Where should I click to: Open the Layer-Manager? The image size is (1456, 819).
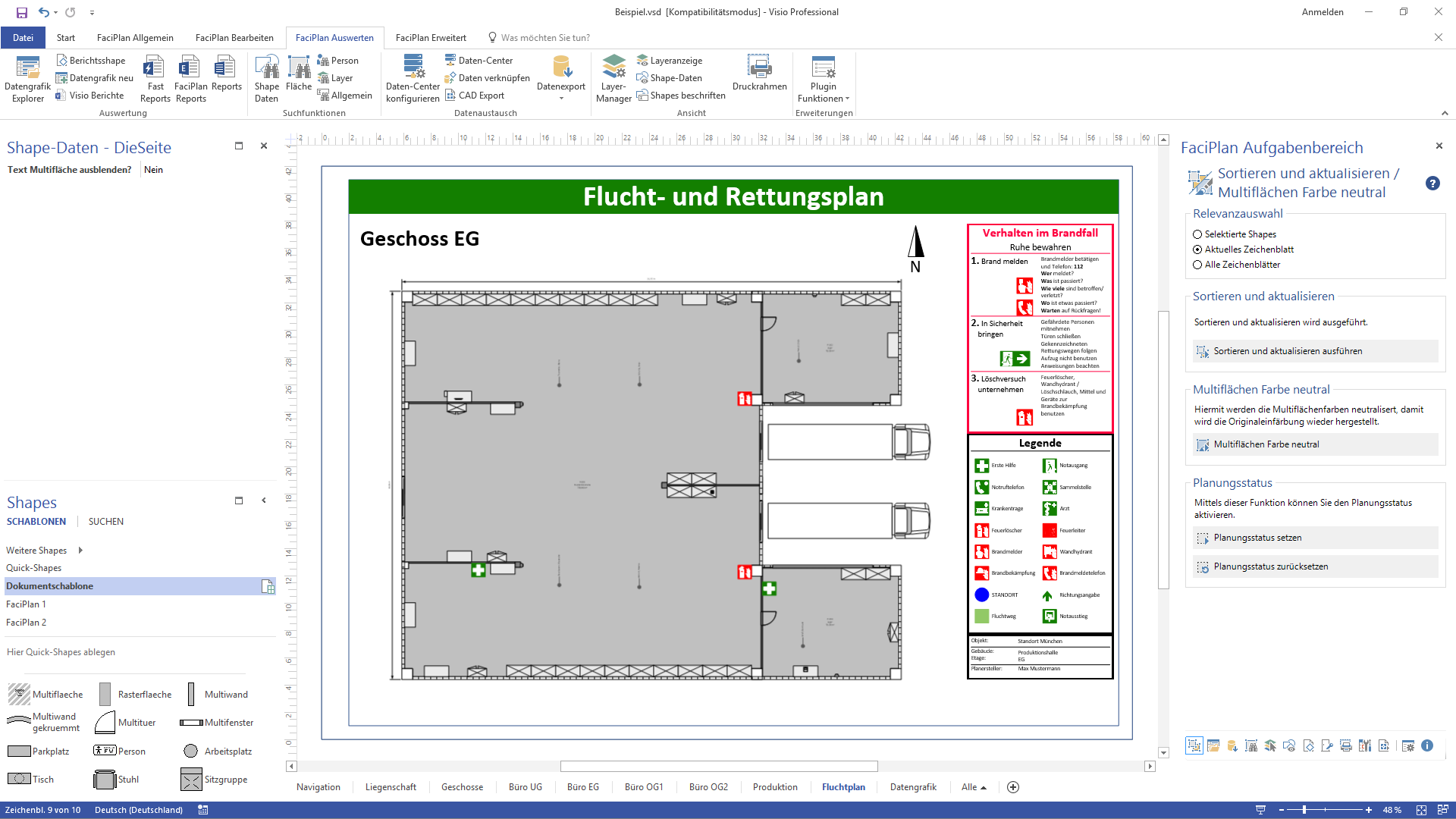pyautogui.click(x=613, y=79)
